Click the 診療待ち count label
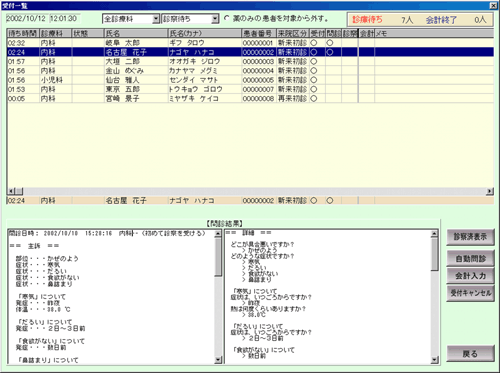 pyautogui.click(x=368, y=20)
